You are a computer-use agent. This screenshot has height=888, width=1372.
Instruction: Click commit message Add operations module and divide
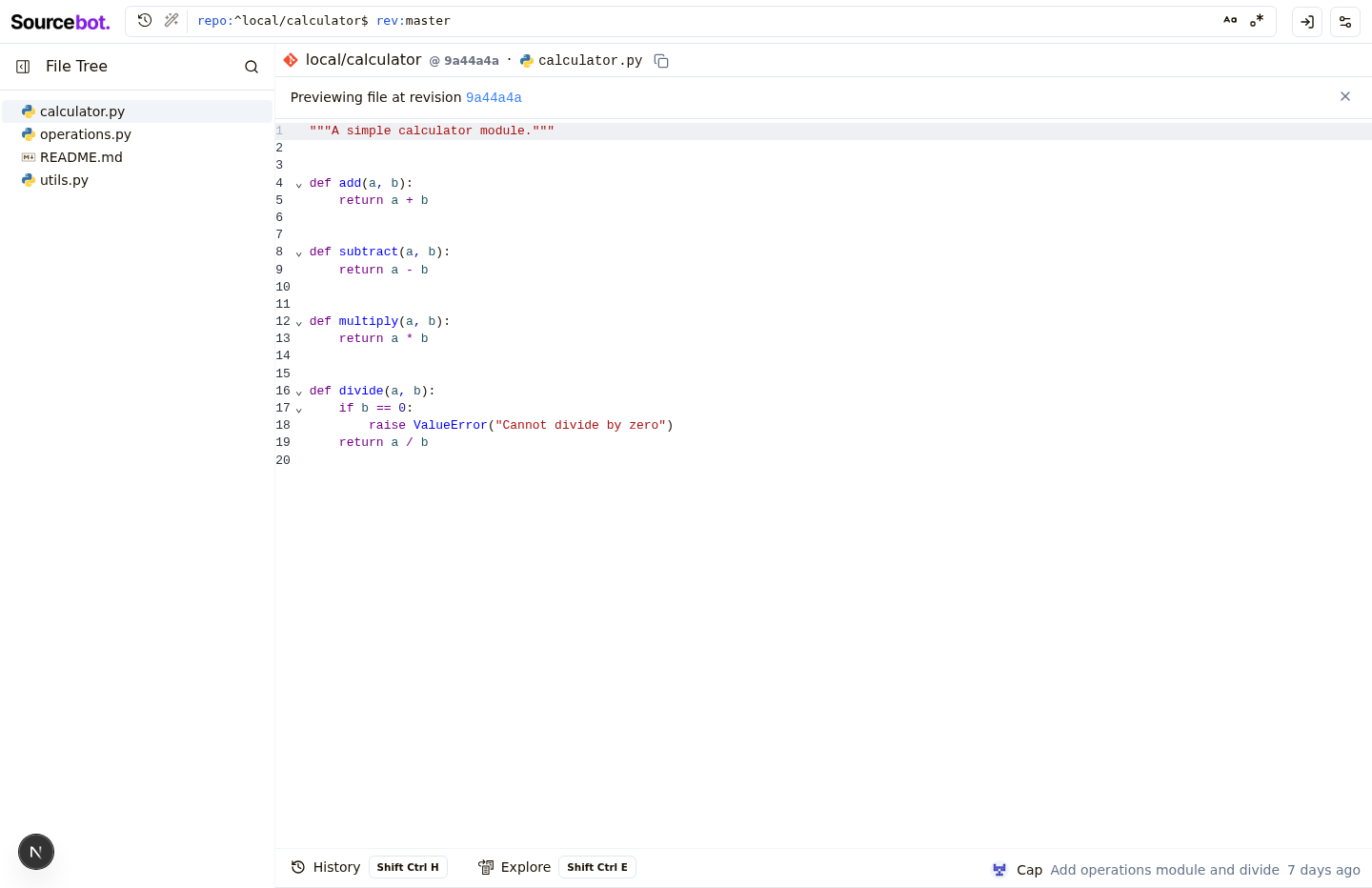tap(1164, 870)
